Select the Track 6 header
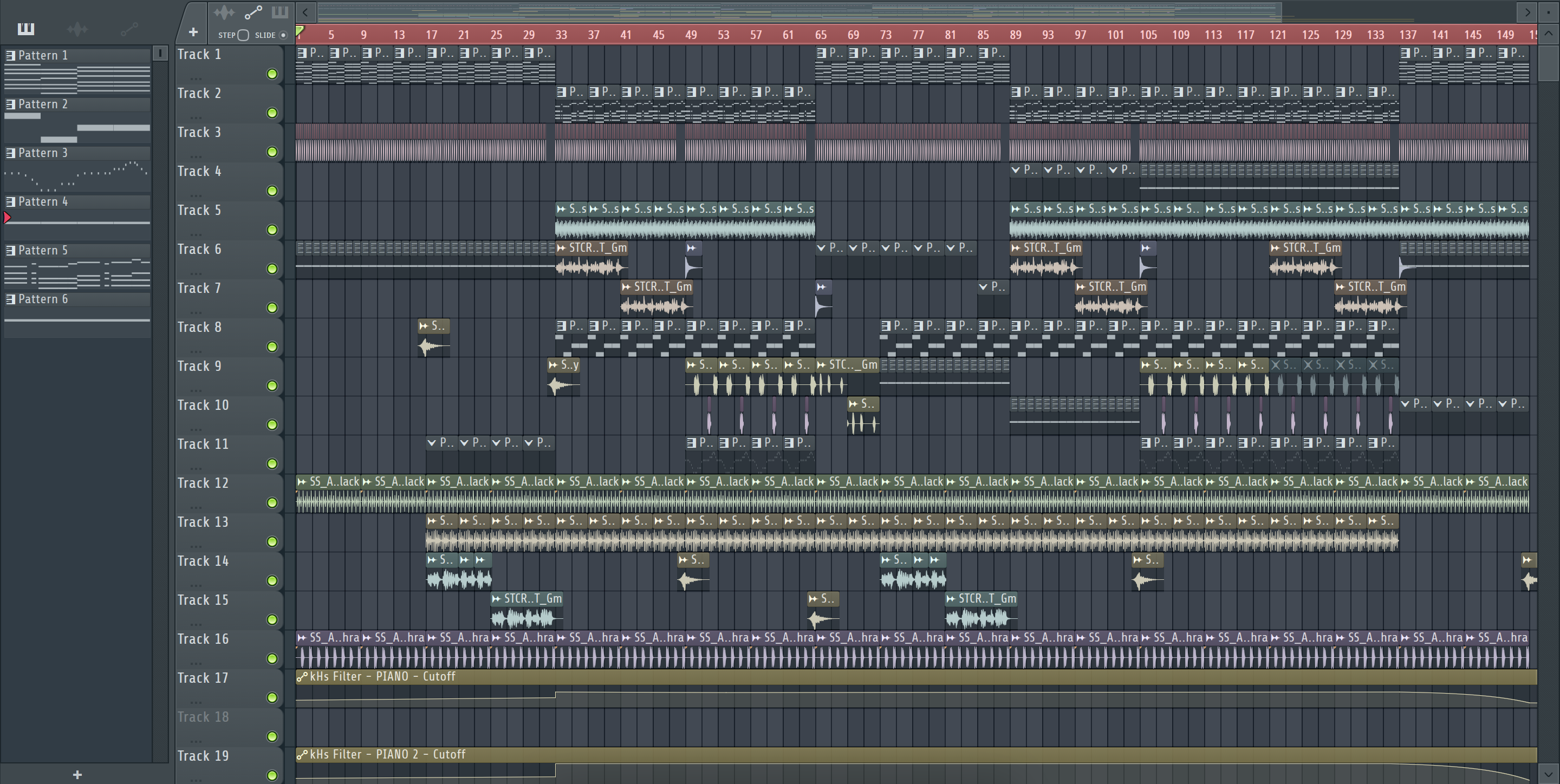 229,259
